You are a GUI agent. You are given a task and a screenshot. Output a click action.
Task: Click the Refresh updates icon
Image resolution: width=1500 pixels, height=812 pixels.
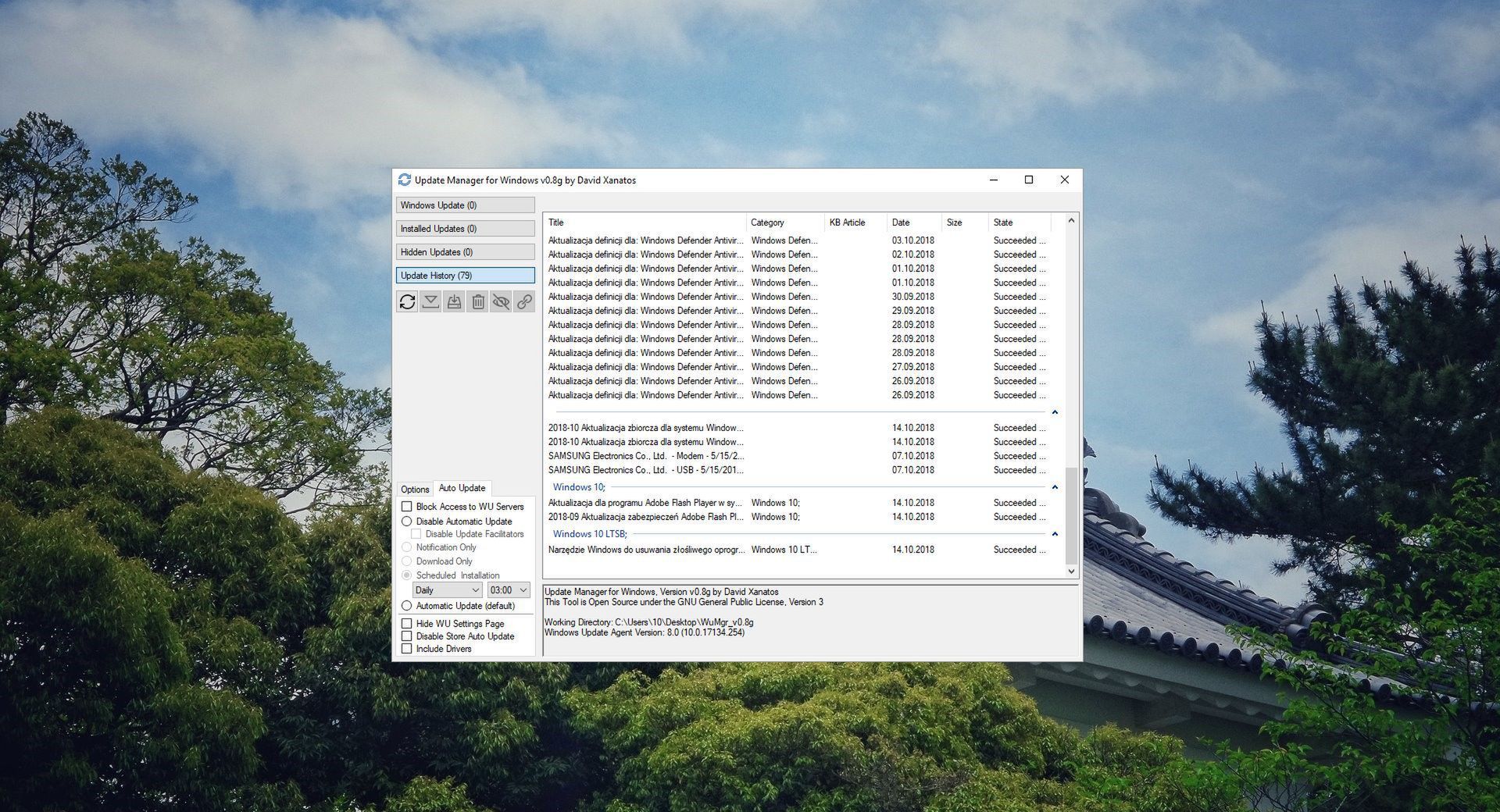click(x=407, y=301)
